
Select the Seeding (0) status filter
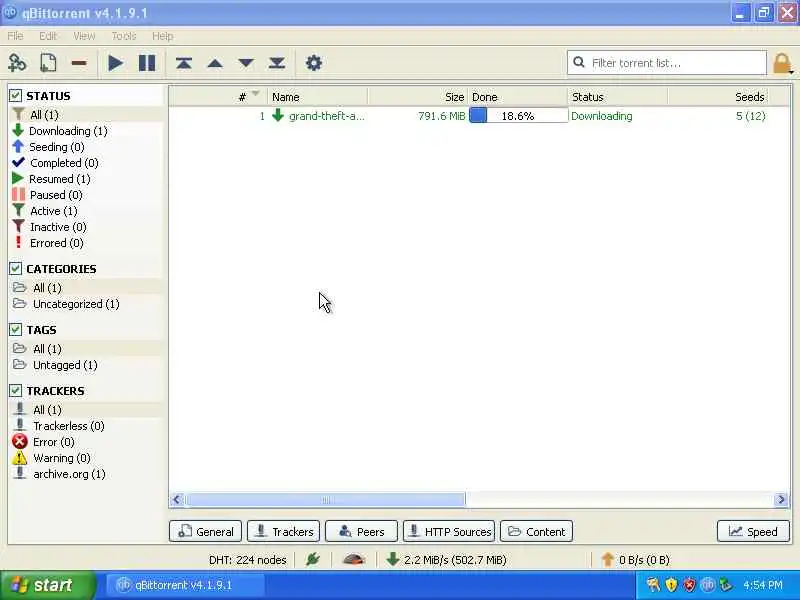click(57, 147)
